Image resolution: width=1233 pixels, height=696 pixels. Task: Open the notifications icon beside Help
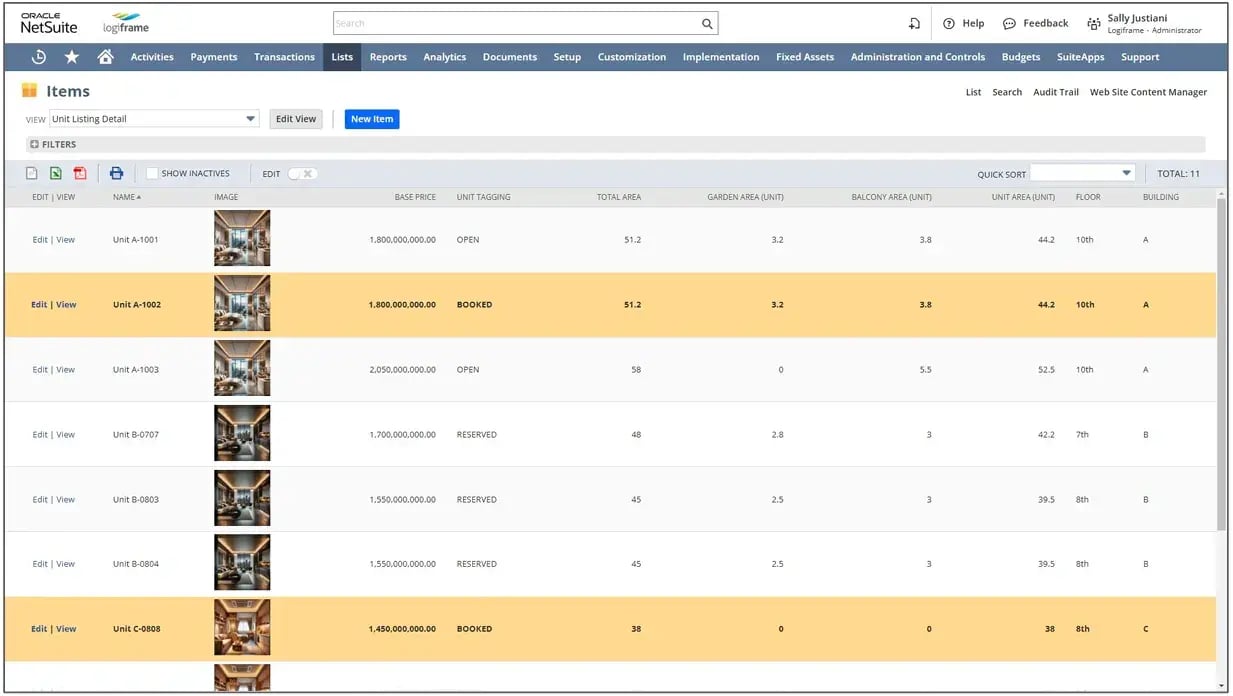coord(914,24)
